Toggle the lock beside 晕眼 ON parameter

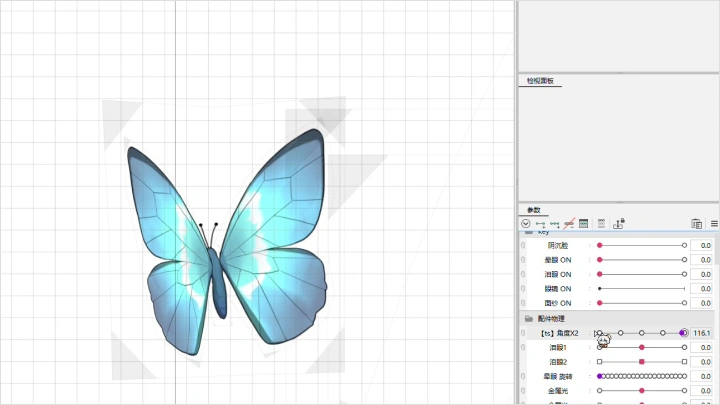click(523, 260)
